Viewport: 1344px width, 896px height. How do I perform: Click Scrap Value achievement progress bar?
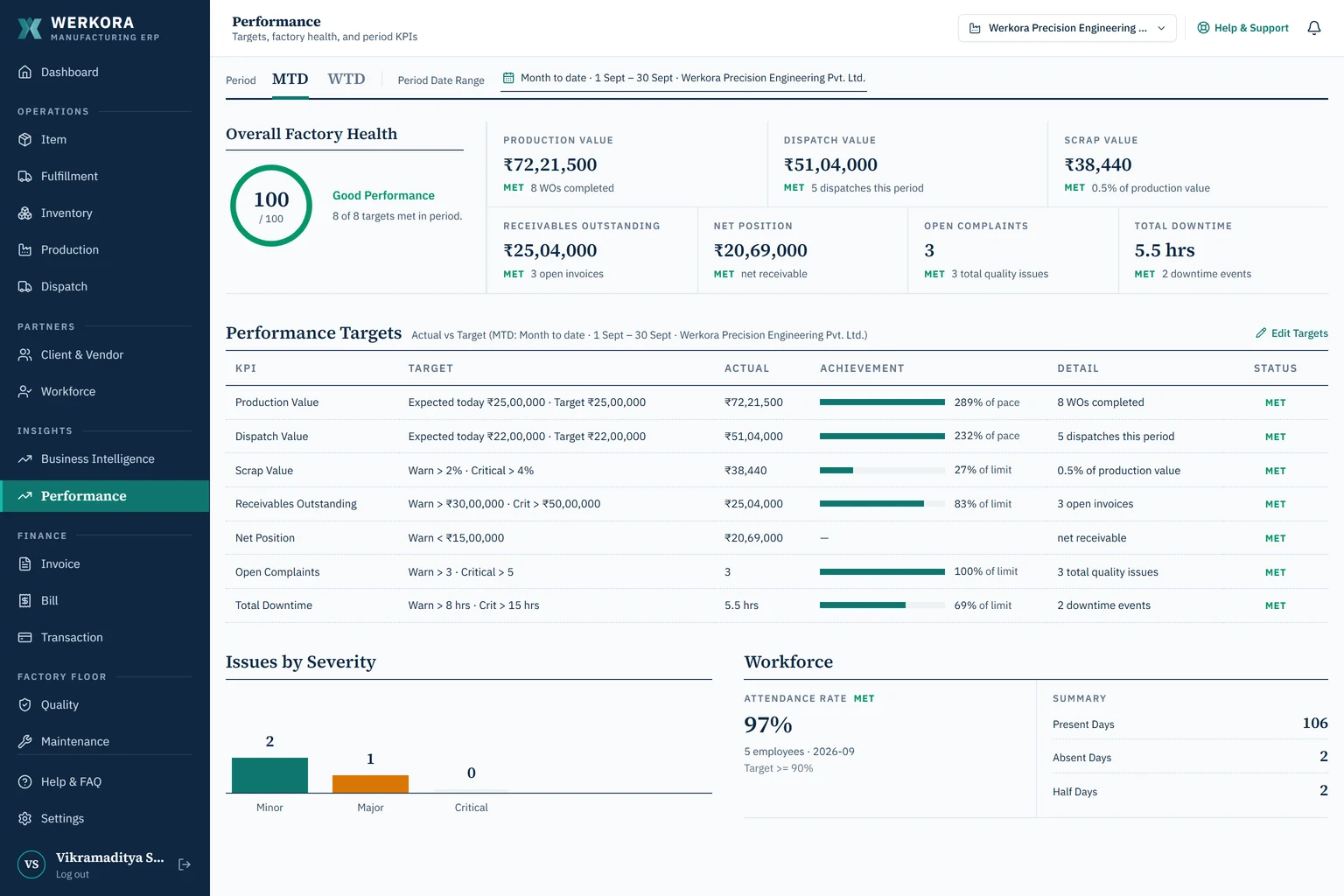click(x=882, y=471)
